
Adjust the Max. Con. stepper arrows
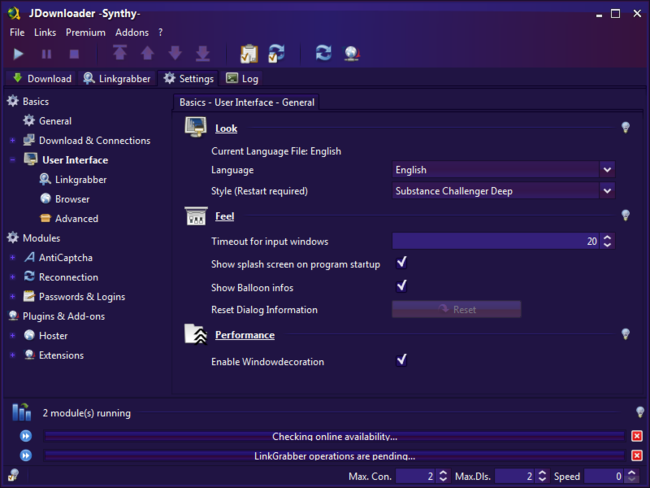point(443,476)
